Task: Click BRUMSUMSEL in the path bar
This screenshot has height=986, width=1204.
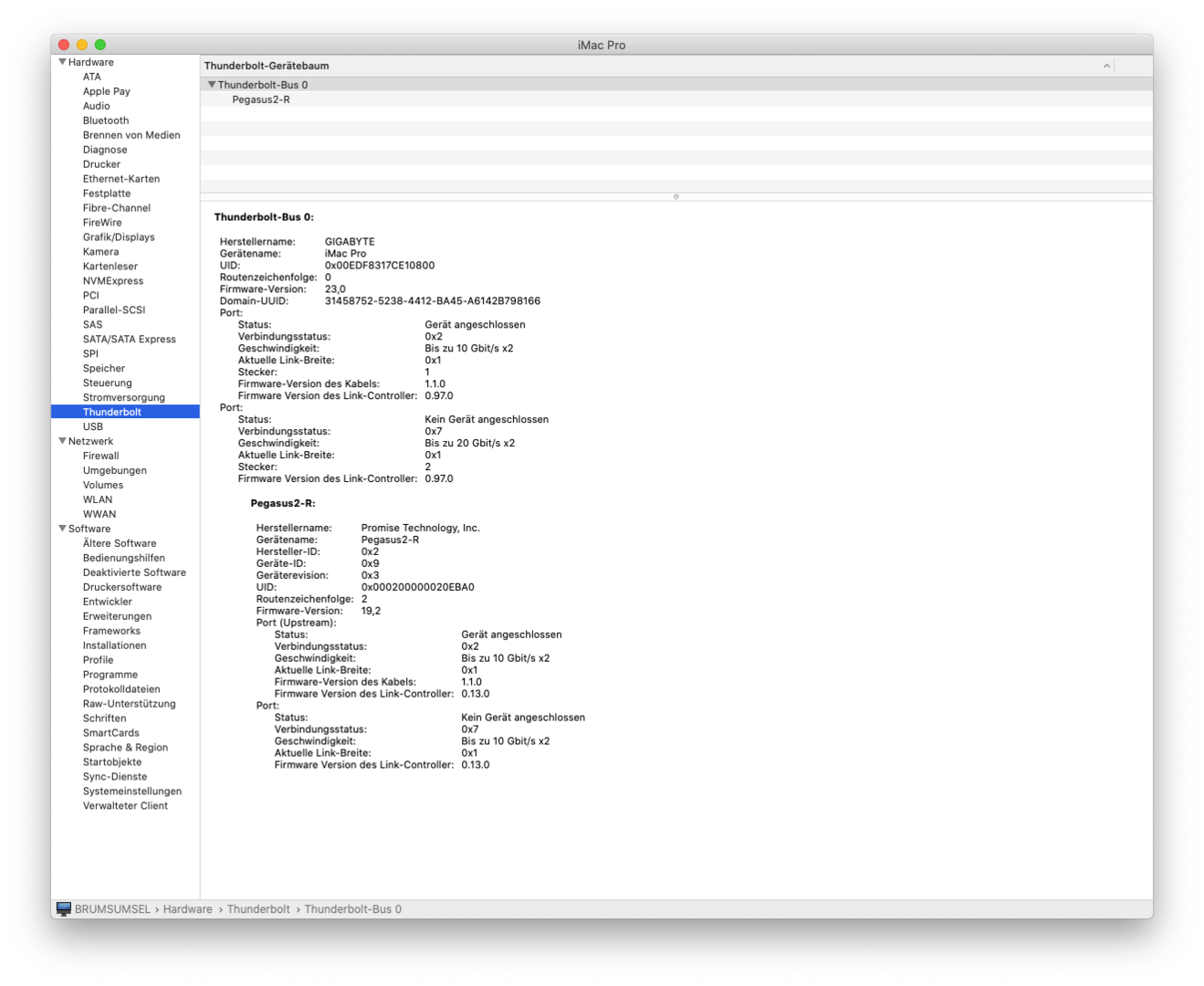Action: pyautogui.click(x=112, y=909)
